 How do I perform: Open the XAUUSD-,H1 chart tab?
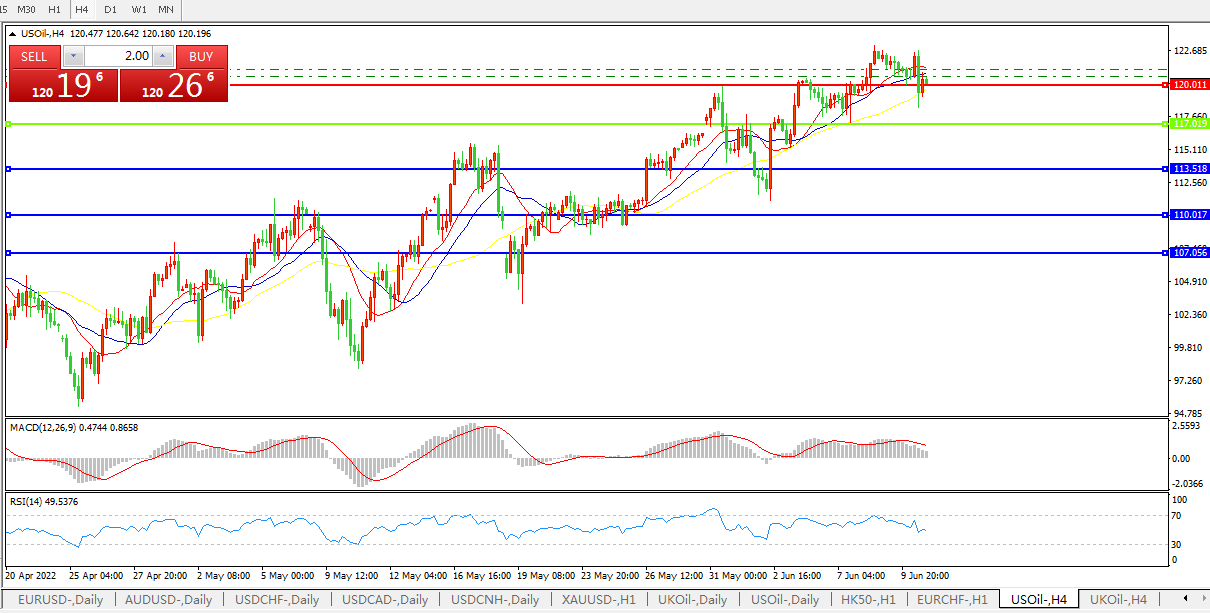click(599, 600)
